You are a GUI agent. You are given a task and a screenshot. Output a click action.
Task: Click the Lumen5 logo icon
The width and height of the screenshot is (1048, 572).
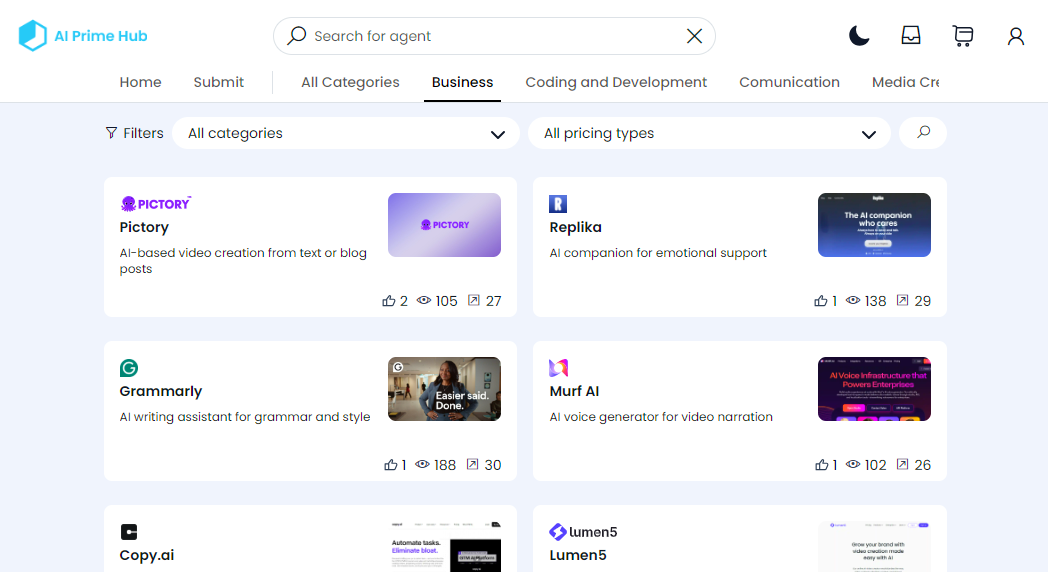coord(583,532)
